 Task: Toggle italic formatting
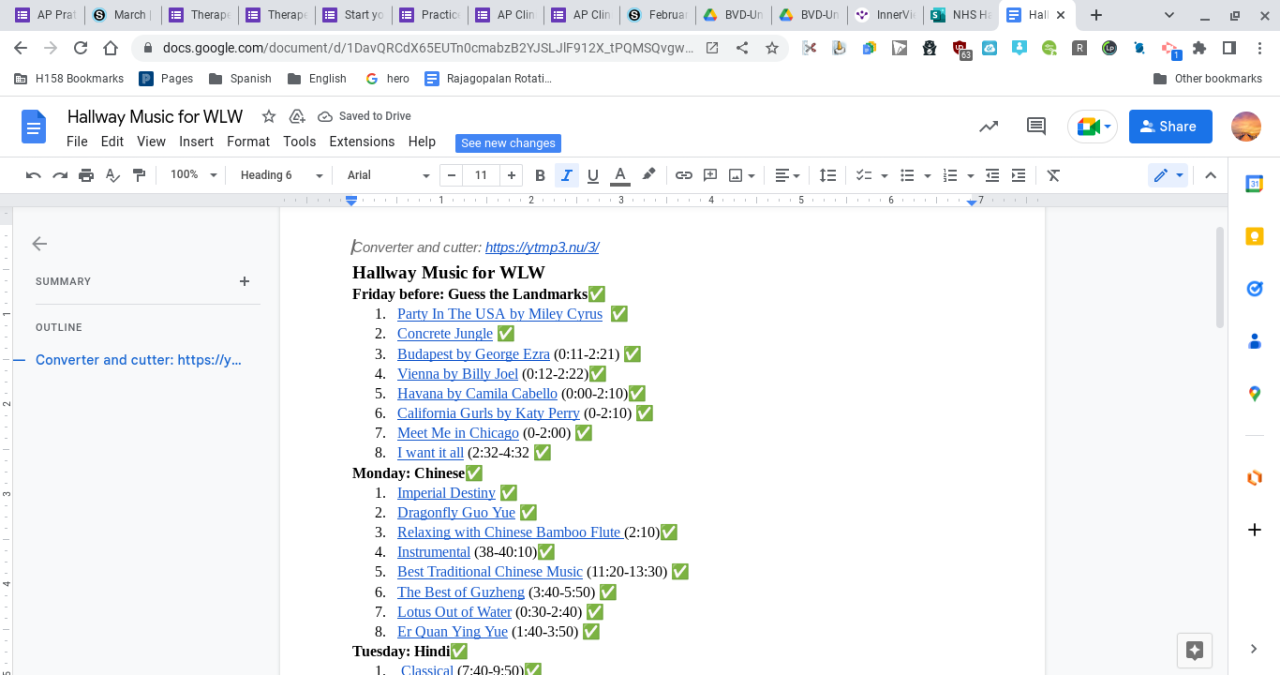567,175
